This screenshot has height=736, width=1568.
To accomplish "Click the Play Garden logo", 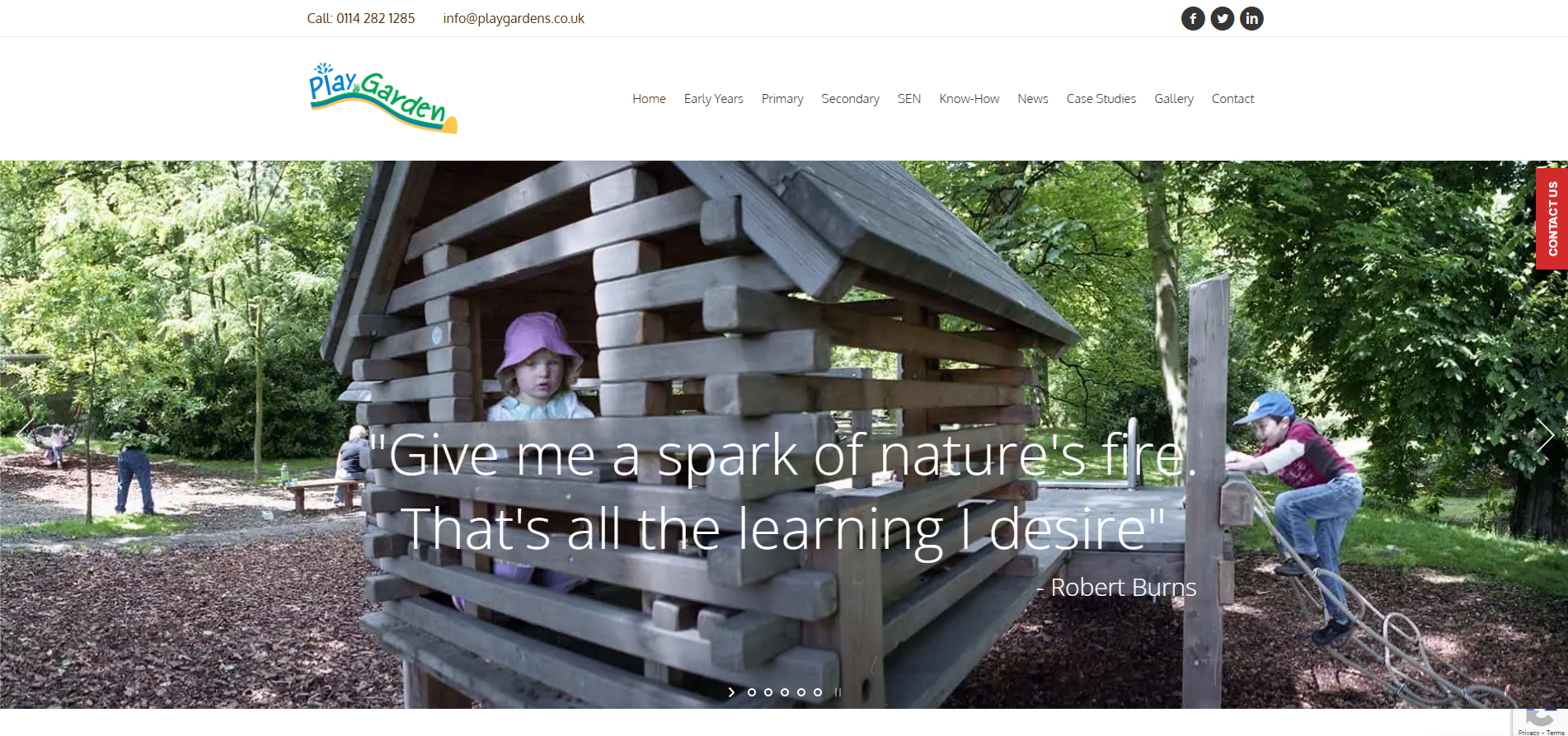I will coord(383,98).
